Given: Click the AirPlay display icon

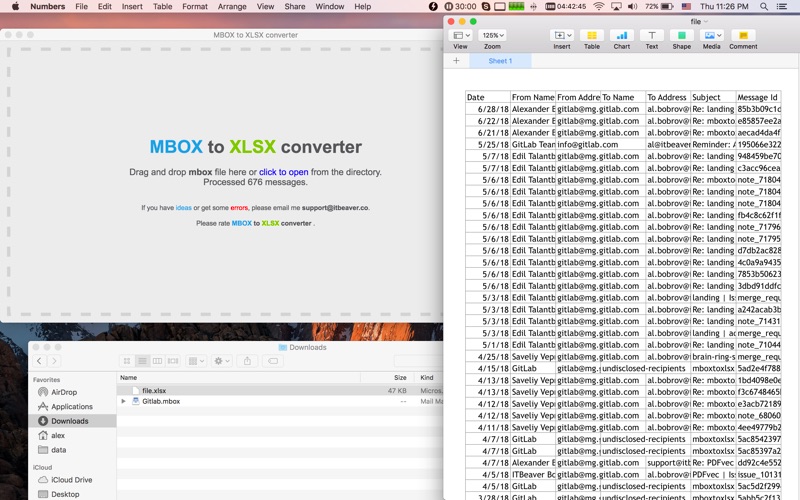Looking at the screenshot, I should point(616,7).
